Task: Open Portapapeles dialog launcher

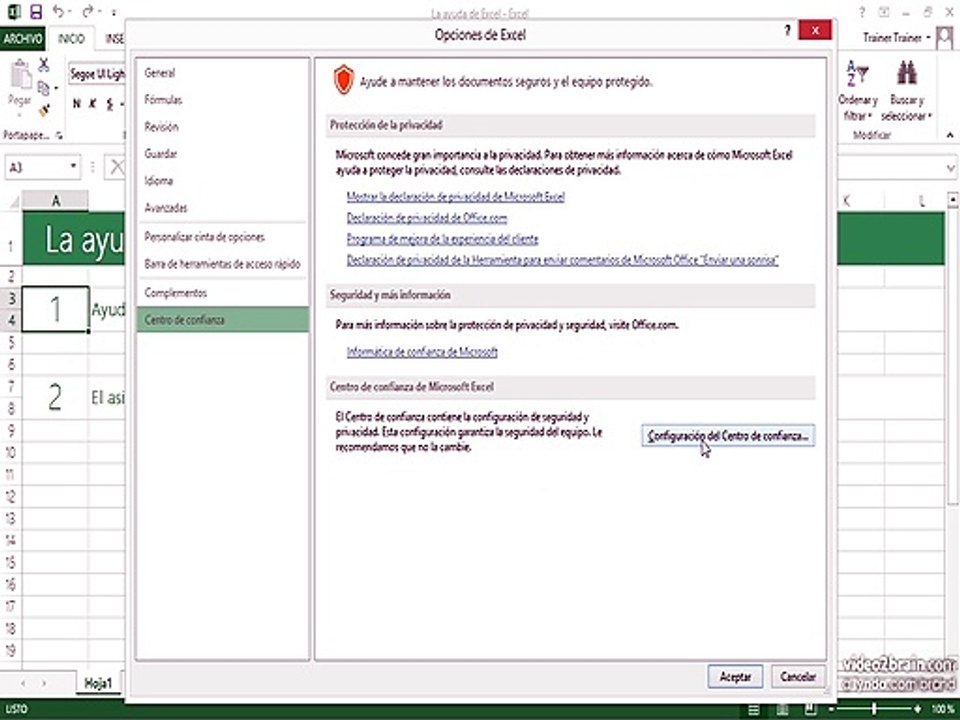Action: coord(59,136)
